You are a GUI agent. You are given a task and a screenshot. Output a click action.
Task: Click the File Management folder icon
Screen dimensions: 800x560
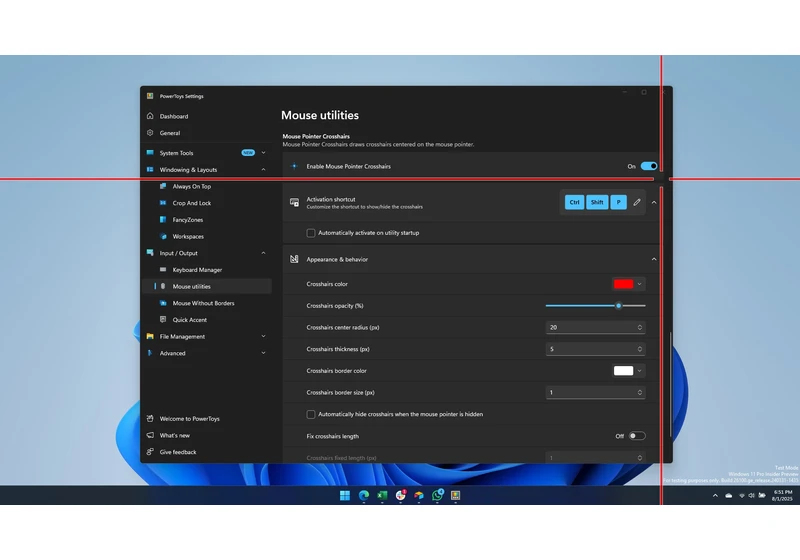(x=150, y=336)
